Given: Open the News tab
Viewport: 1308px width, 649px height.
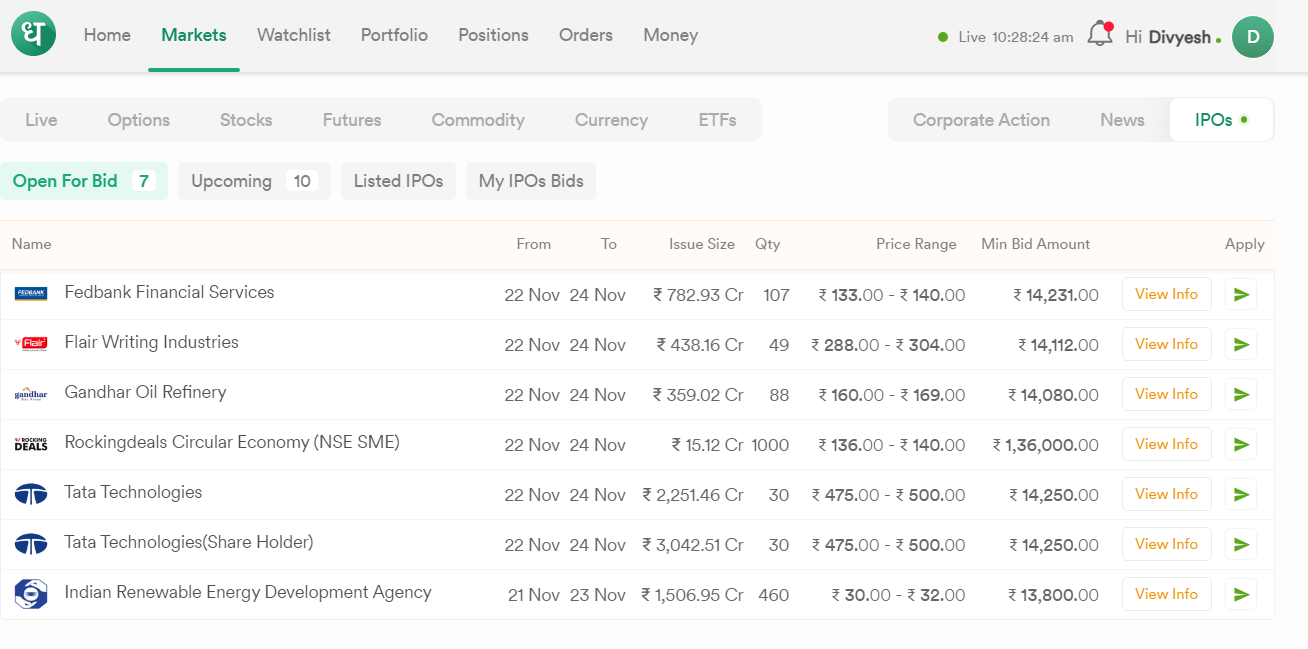Looking at the screenshot, I should 1122,120.
